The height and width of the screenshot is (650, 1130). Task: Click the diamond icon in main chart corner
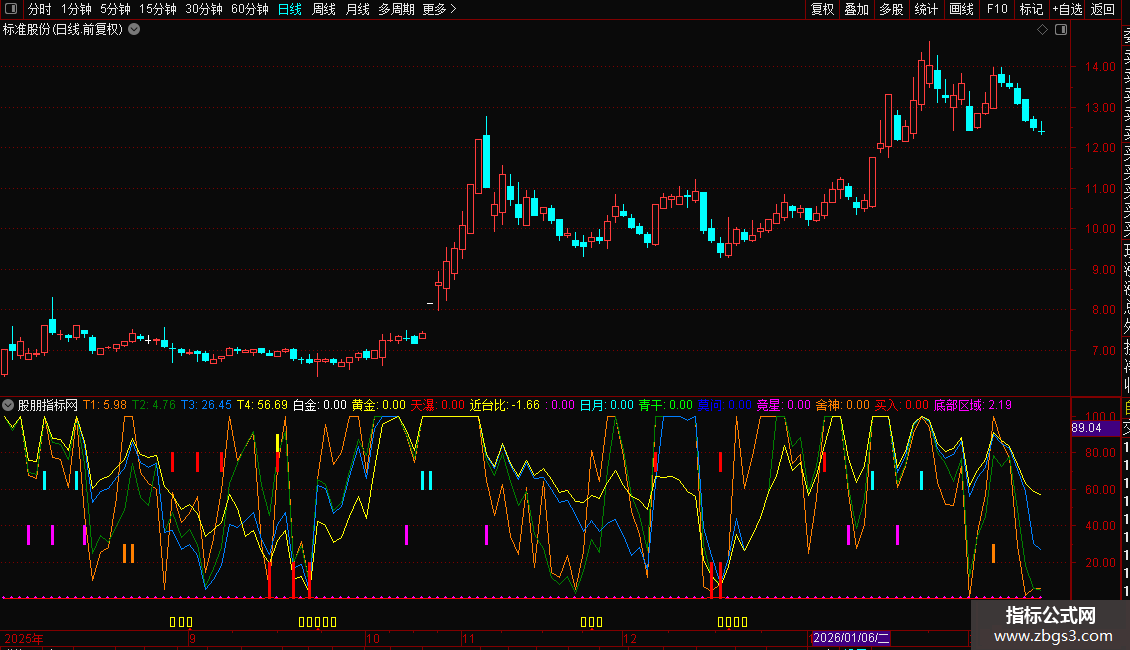(1042, 30)
